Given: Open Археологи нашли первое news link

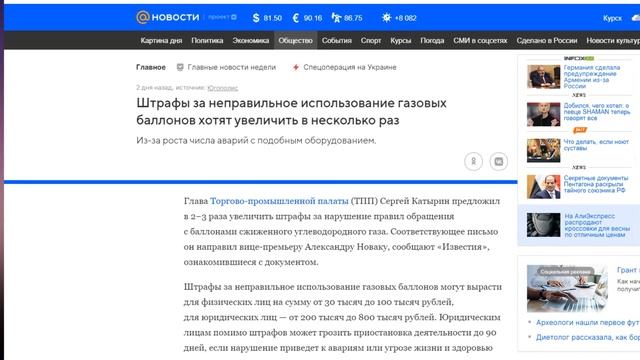Looking at the screenshot, I should point(588,322).
